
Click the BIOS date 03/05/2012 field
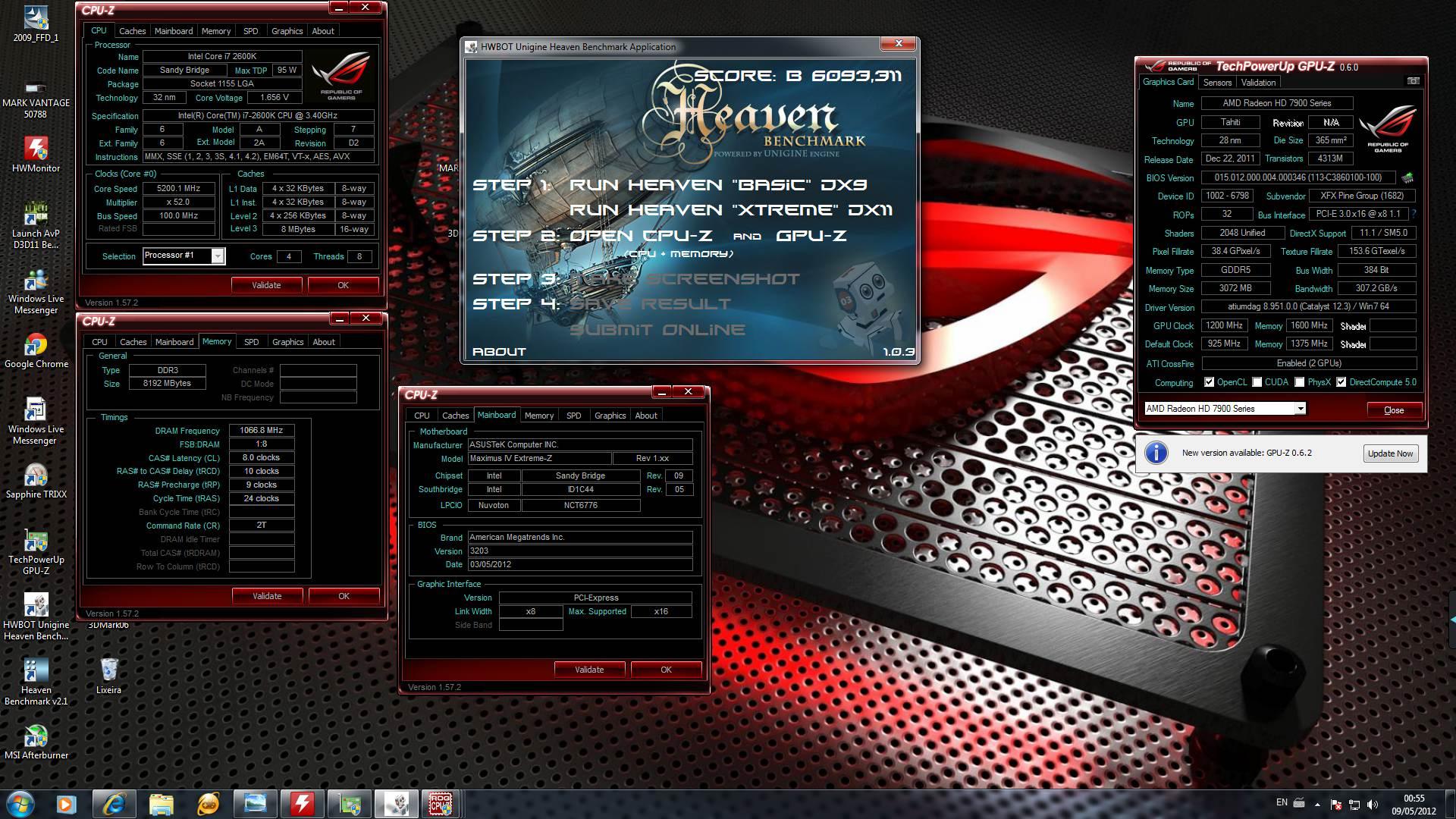tap(580, 564)
